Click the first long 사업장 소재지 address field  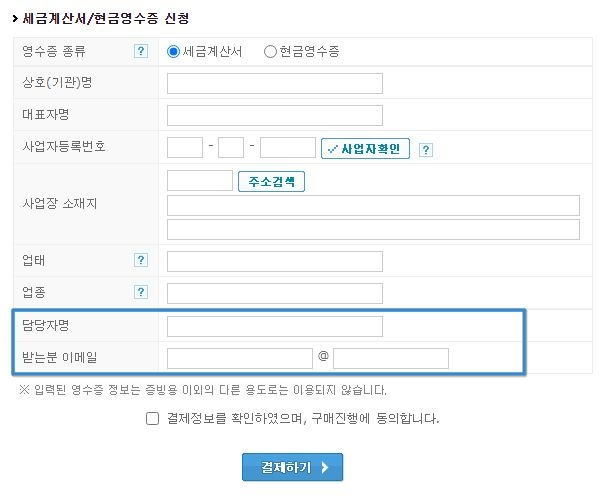[x=373, y=206]
